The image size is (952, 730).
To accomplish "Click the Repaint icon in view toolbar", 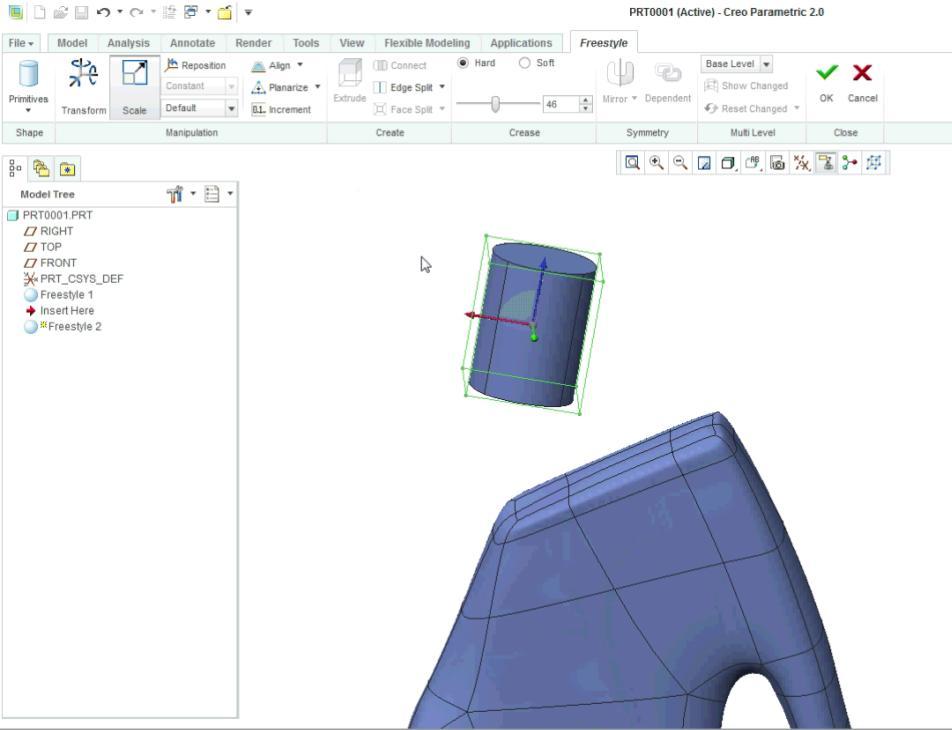I will 704,163.
